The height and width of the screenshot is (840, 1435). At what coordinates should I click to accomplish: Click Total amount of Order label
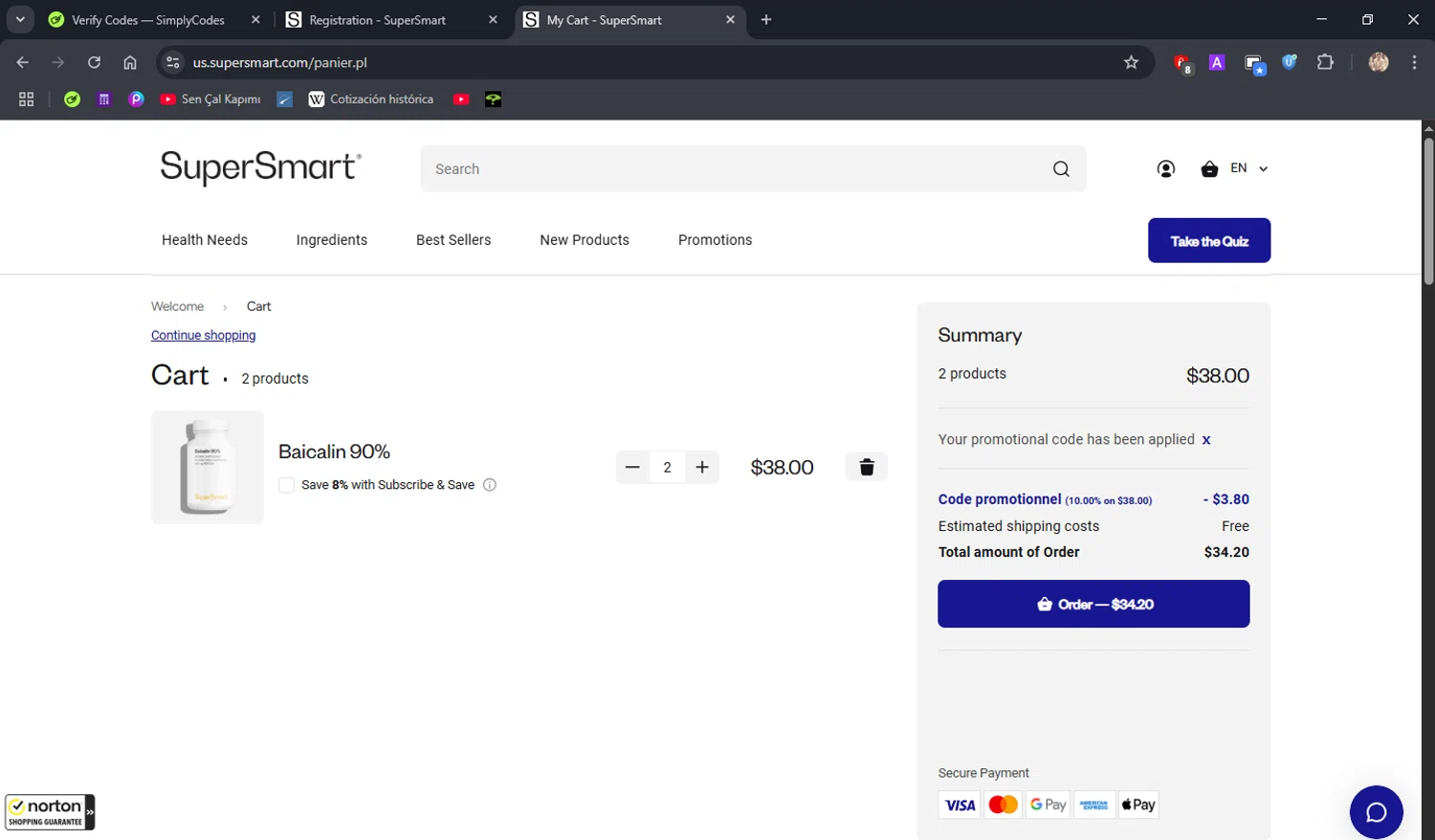pos(1008,552)
